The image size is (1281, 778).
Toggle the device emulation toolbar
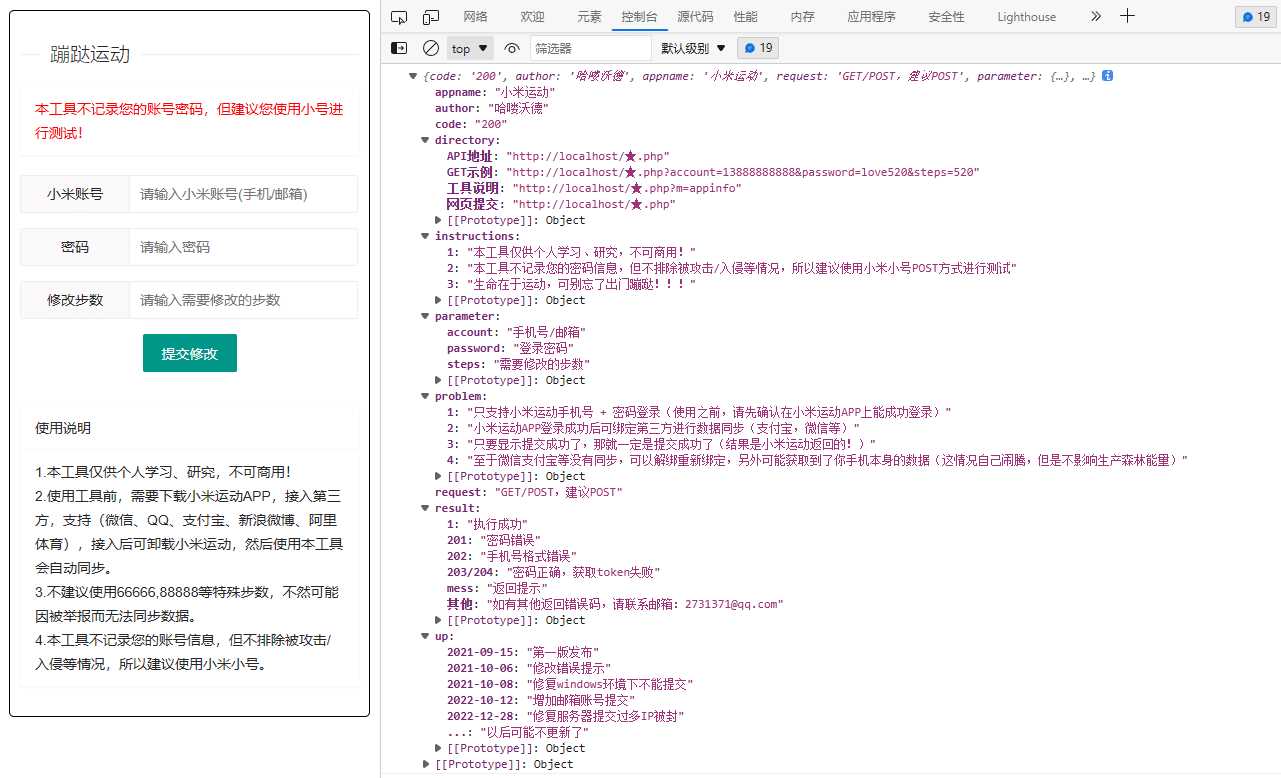[x=430, y=16]
